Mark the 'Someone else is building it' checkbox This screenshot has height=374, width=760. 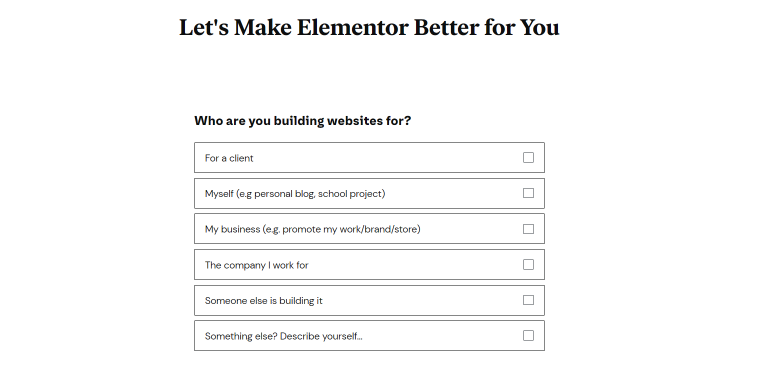528,300
